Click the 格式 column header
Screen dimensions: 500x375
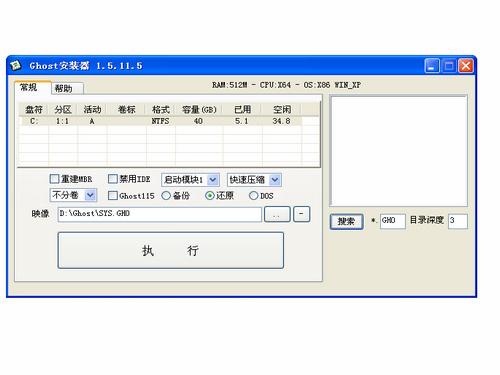click(161, 109)
